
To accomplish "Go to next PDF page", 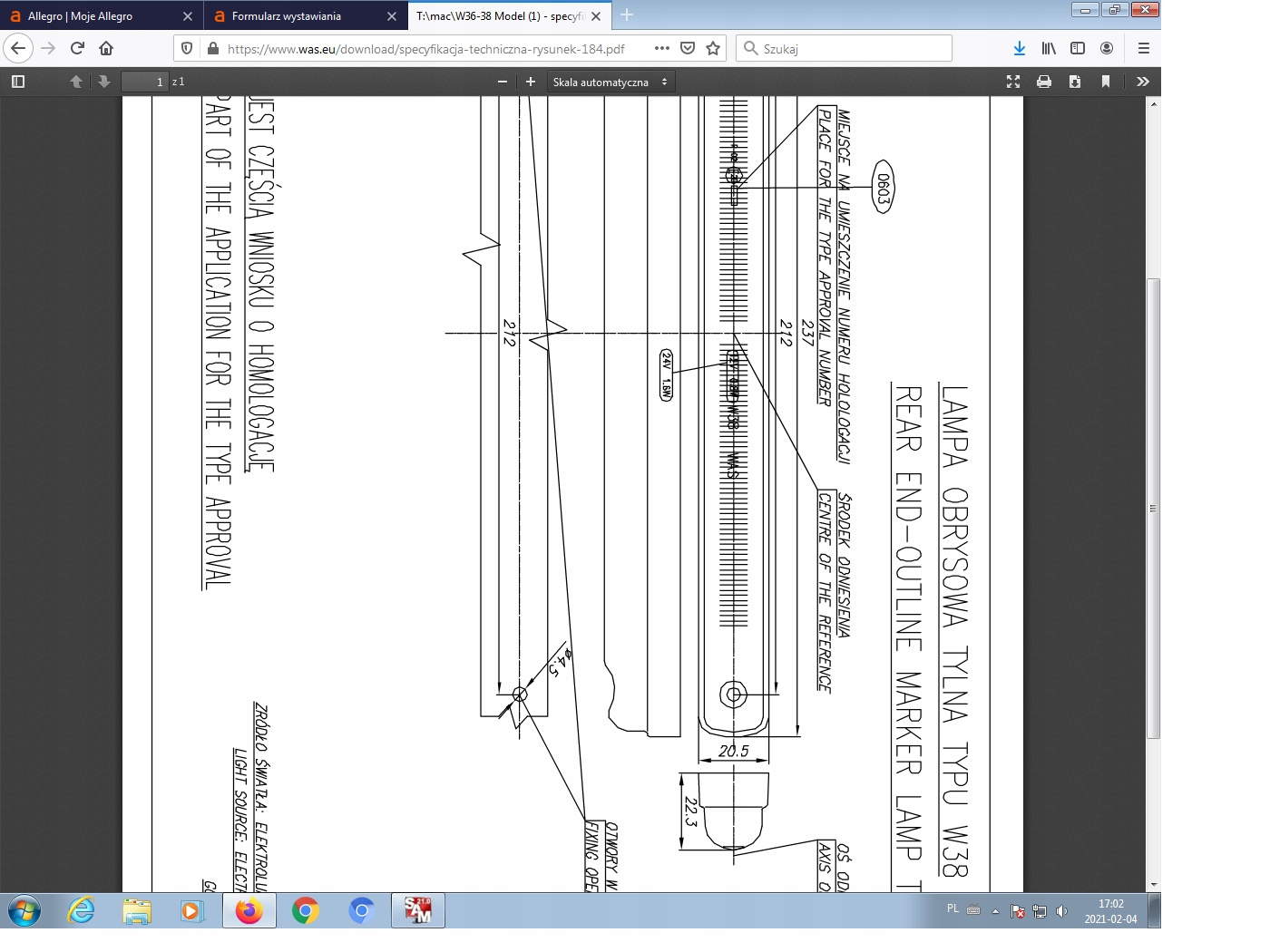I will coord(104,82).
